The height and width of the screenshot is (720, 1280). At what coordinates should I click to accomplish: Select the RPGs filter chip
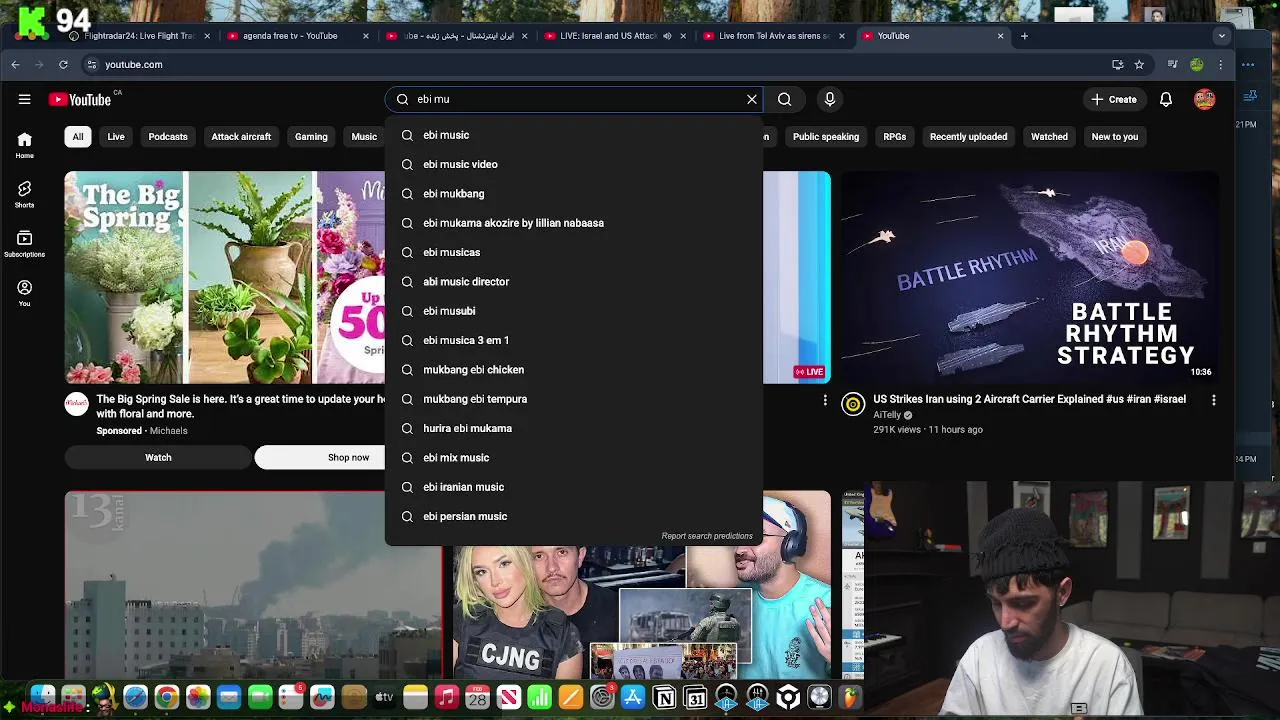pos(894,136)
